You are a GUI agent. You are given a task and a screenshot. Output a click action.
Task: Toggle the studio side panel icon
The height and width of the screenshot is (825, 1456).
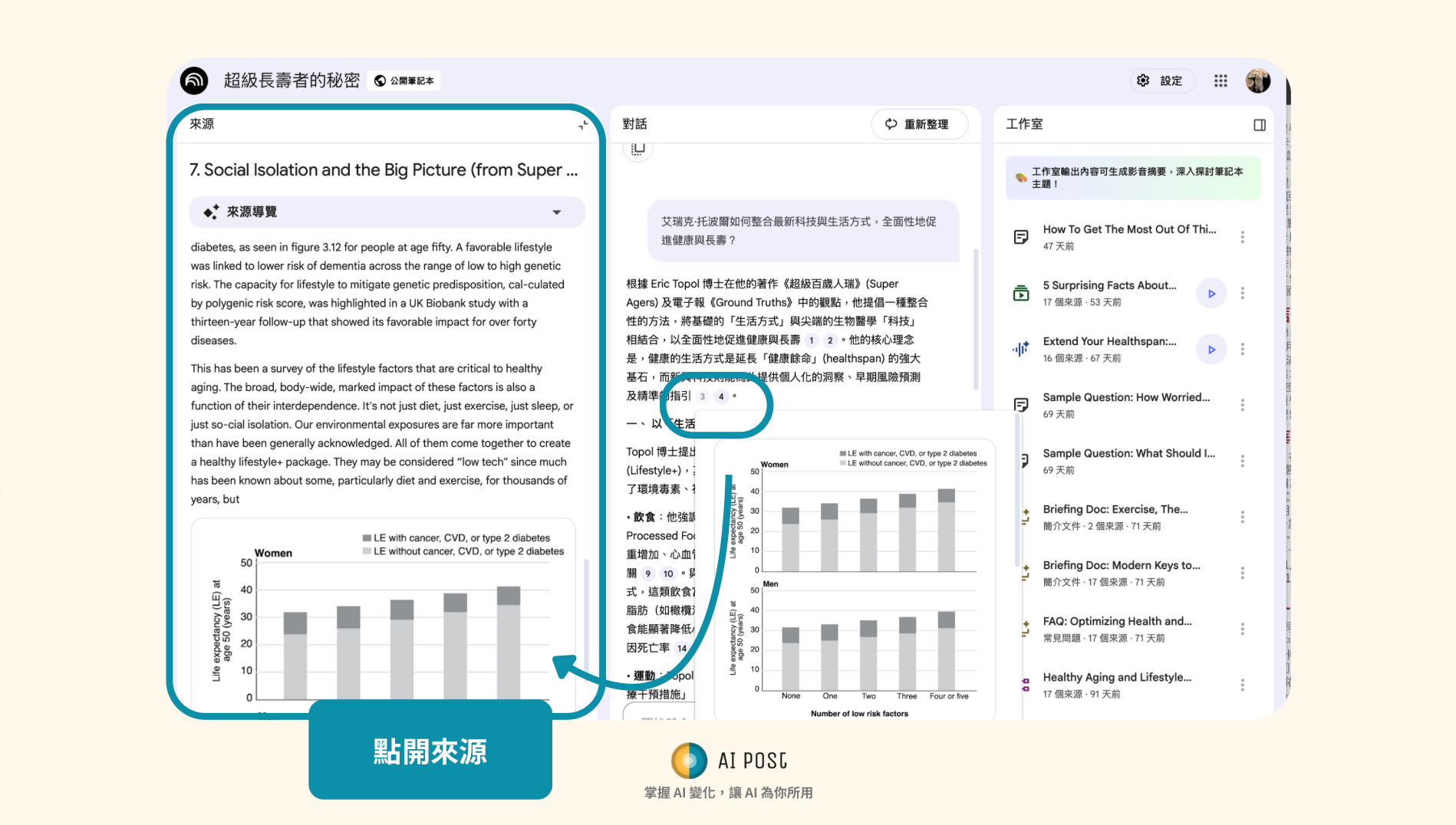1259,125
